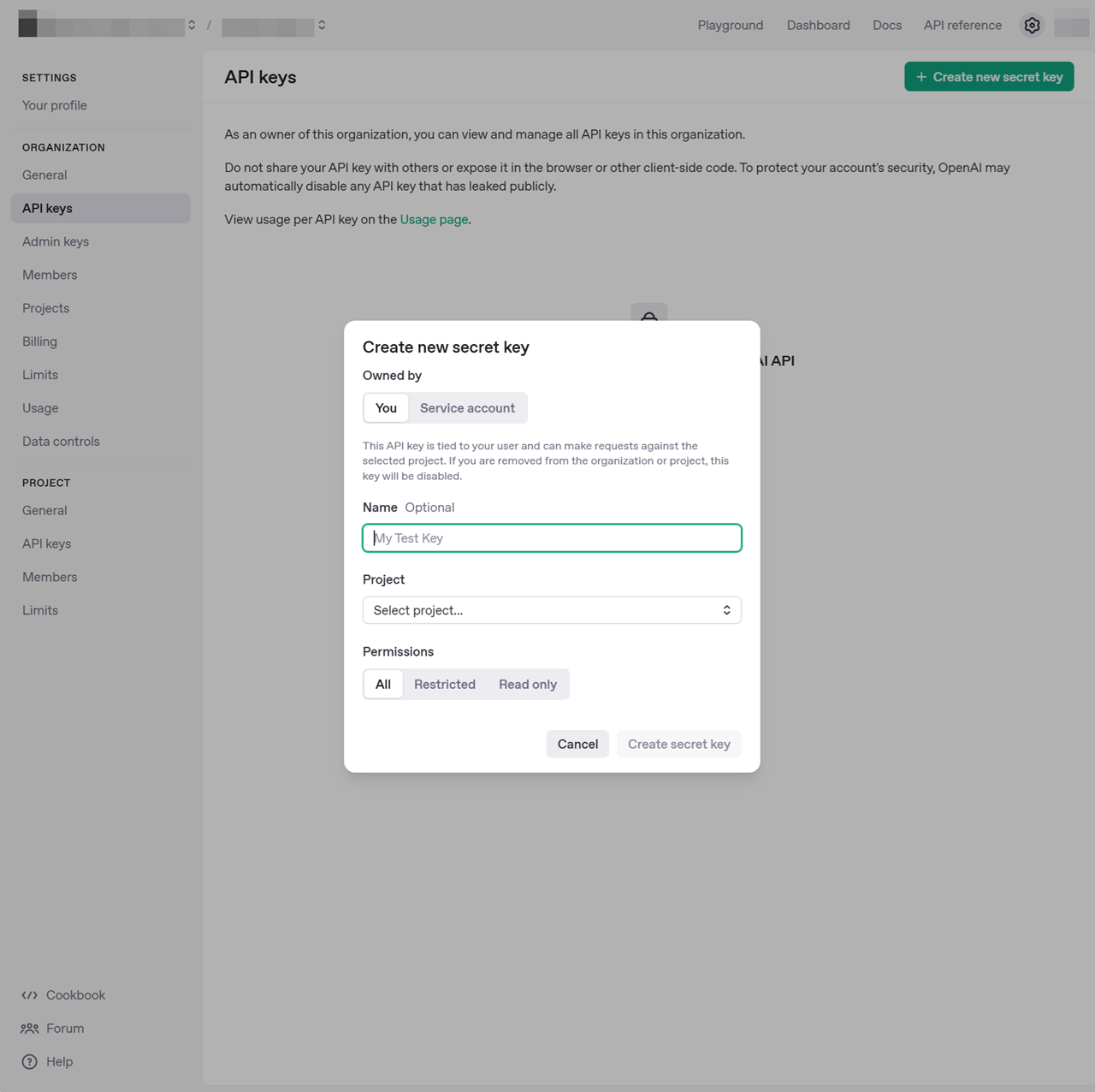This screenshot has height=1092, width=1095.
Task: Open the Usage page link
Action: (x=434, y=220)
